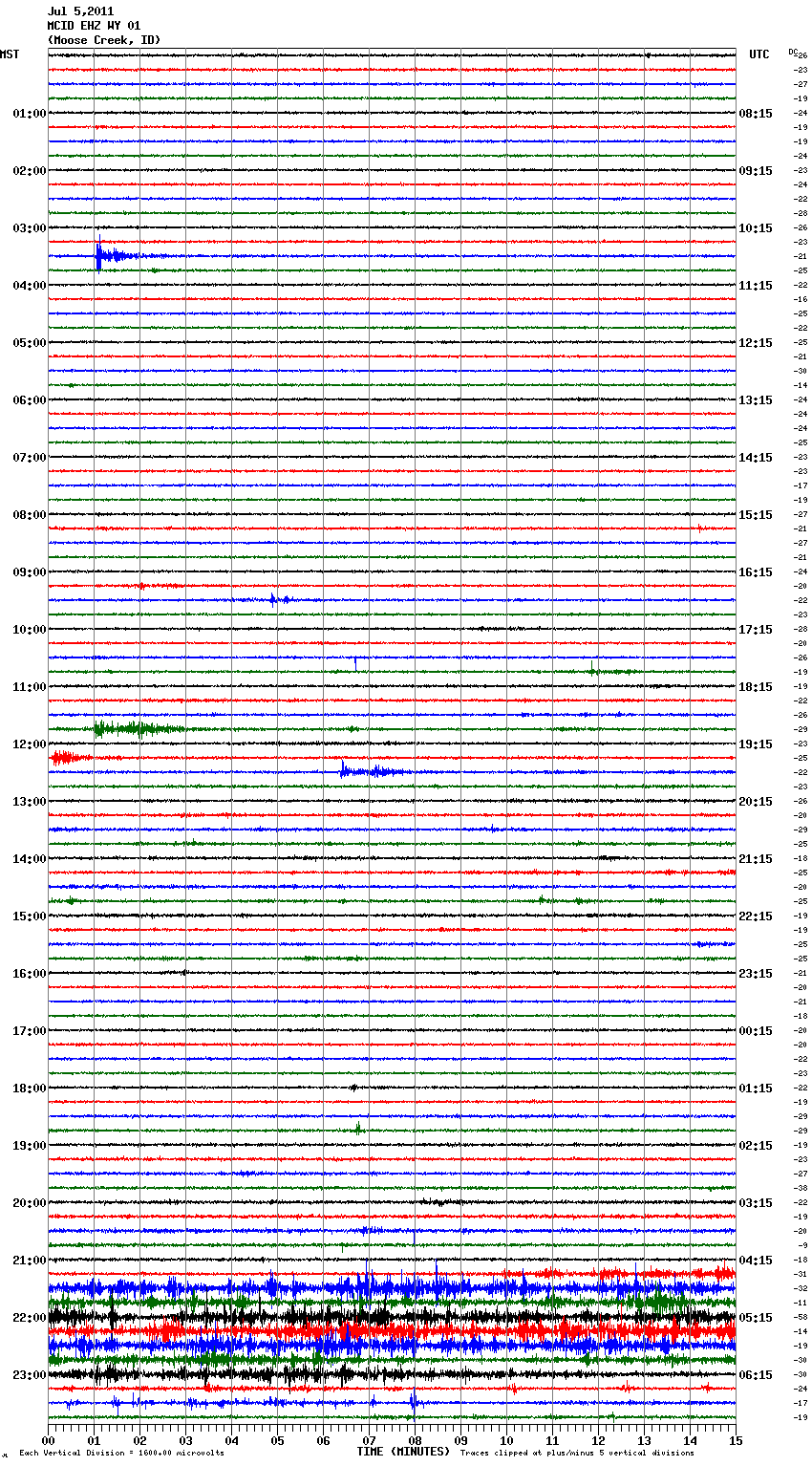
Task: Select the 16:00 MST time label
Action: (x=30, y=974)
